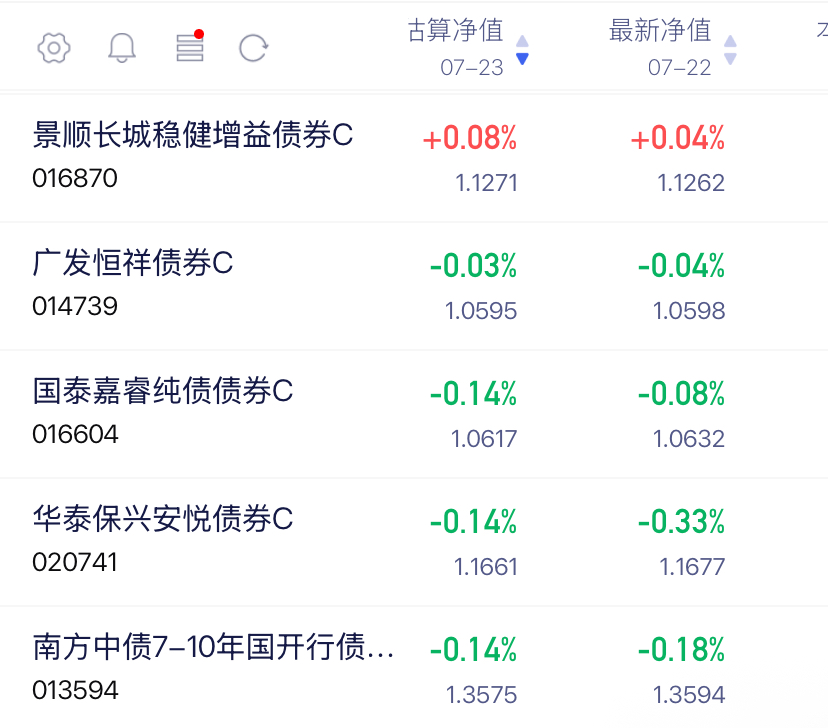Open fund 南方中债7-10年国开行债
This screenshot has height=728, width=828.
point(213,647)
